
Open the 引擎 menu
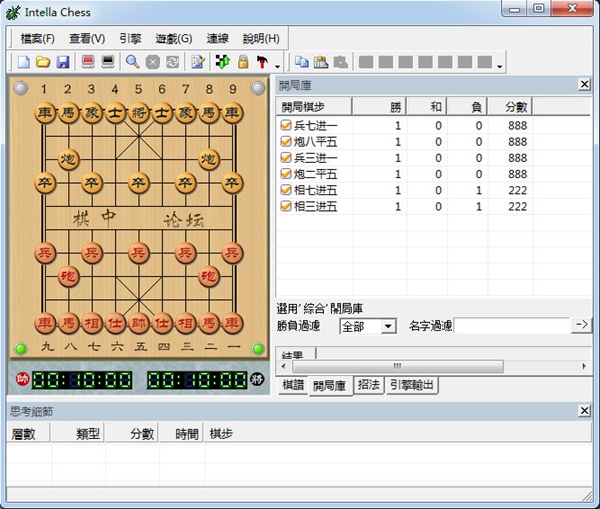[130, 39]
